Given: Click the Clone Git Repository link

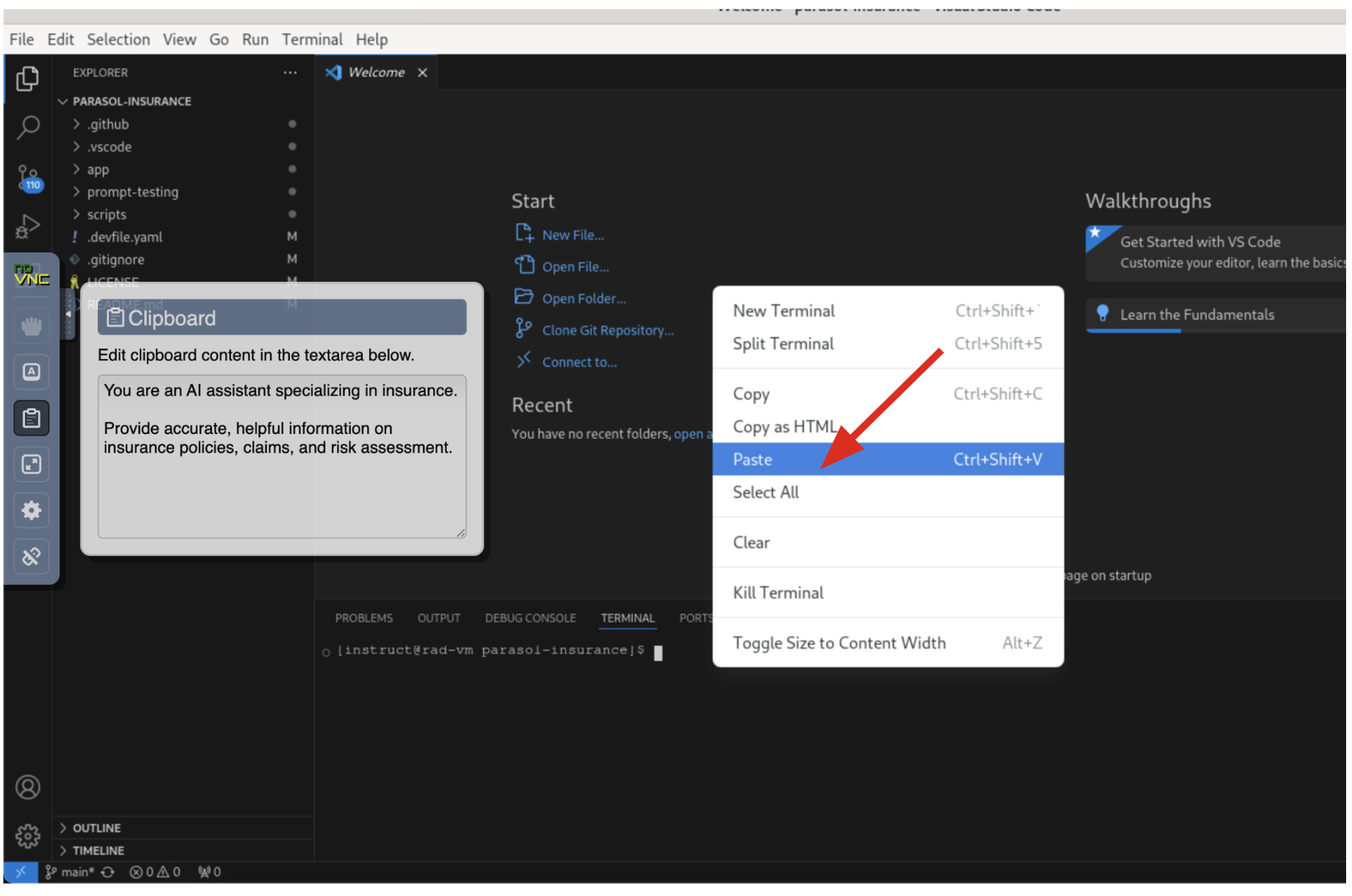Looking at the screenshot, I should [x=608, y=330].
